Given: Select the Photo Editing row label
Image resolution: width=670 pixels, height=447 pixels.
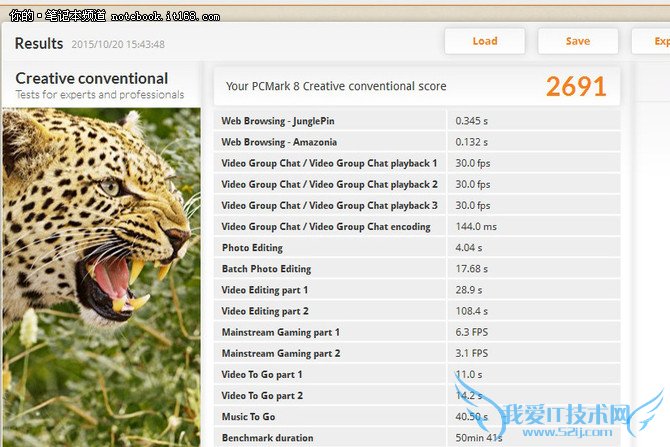Looking at the screenshot, I should 252,248.
